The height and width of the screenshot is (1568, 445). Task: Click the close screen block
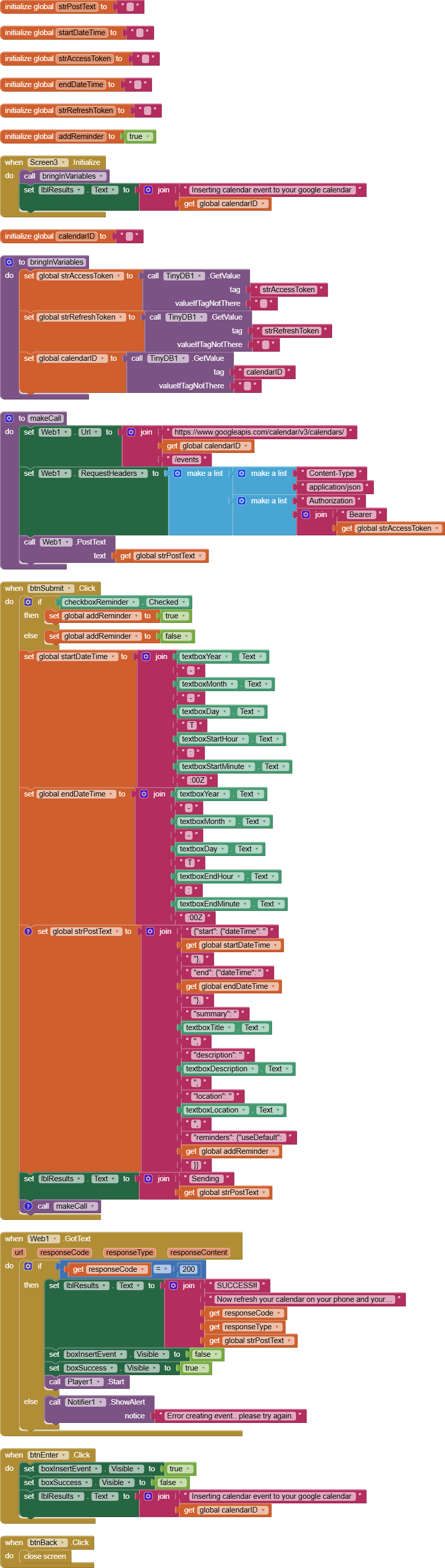pyautogui.click(x=45, y=1556)
